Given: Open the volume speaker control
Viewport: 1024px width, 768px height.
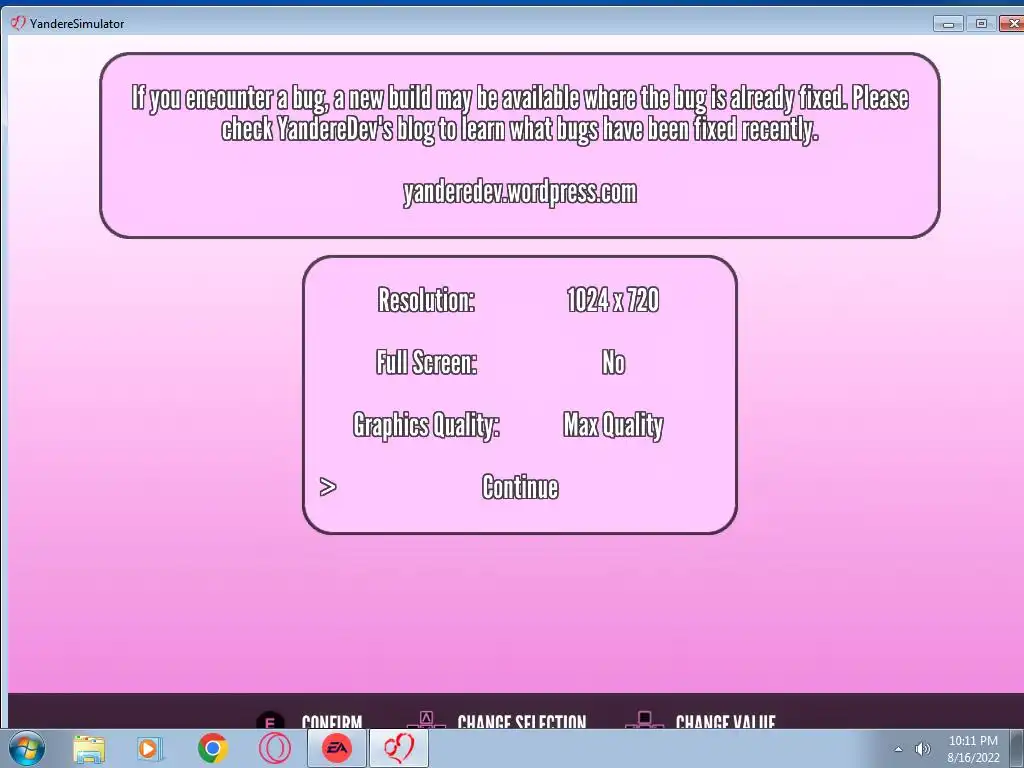Looking at the screenshot, I should 922,749.
